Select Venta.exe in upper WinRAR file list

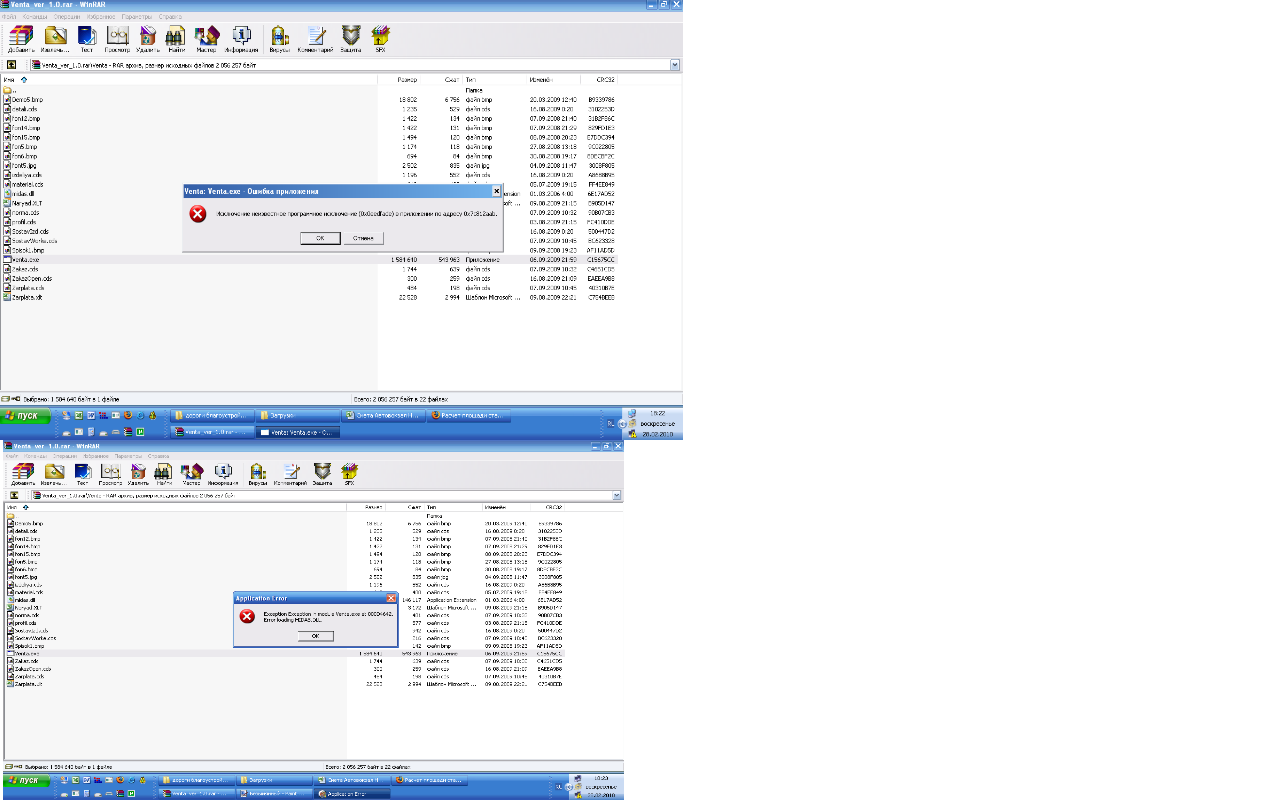(24, 259)
